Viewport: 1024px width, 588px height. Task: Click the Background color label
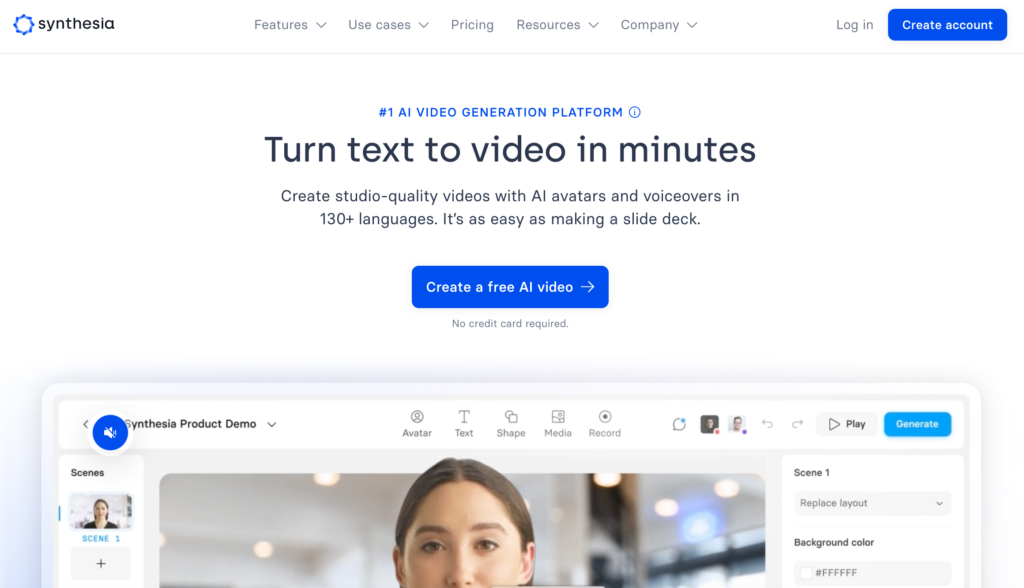pos(834,542)
